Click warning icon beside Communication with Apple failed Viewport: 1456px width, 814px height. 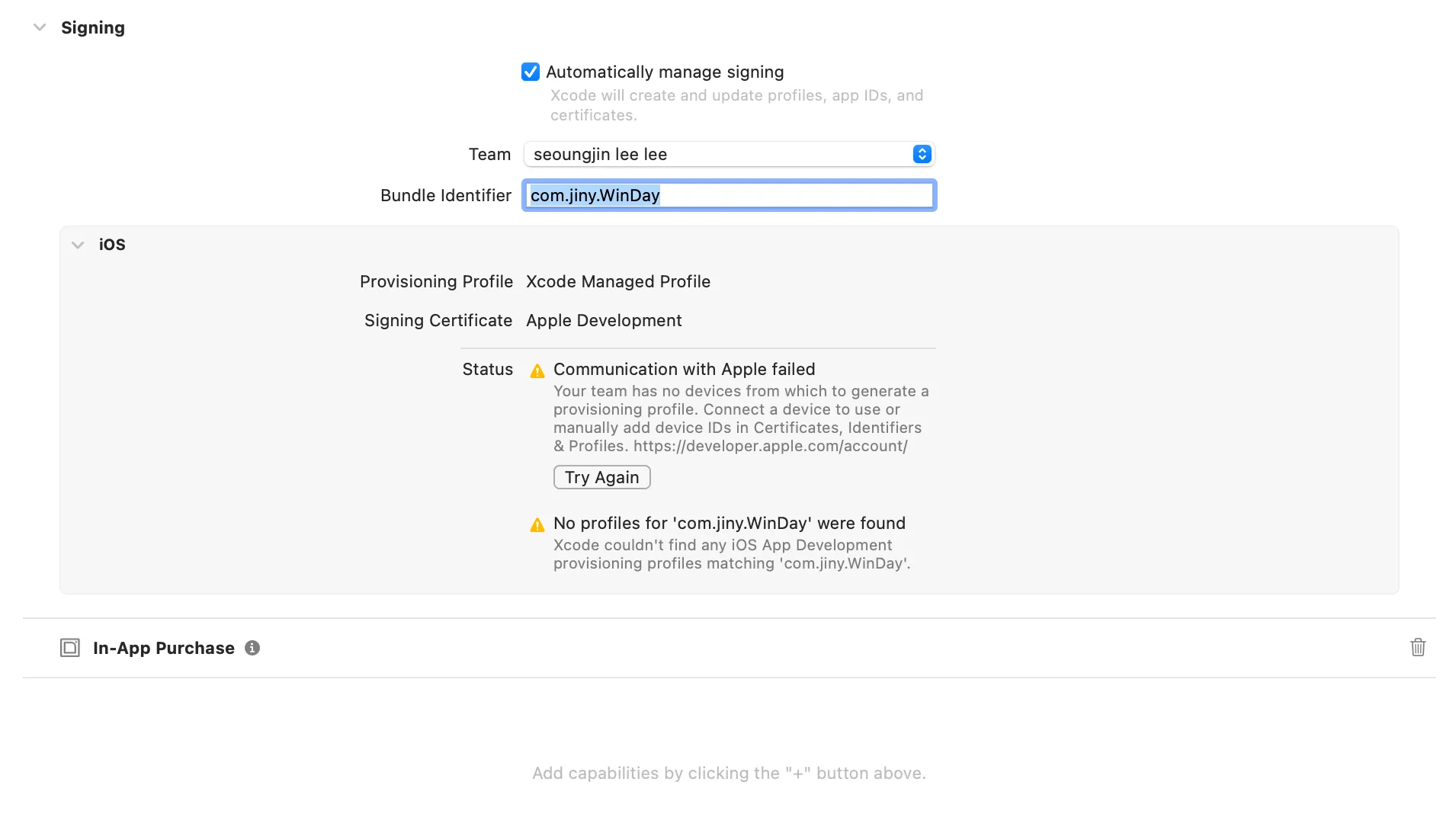(537, 370)
